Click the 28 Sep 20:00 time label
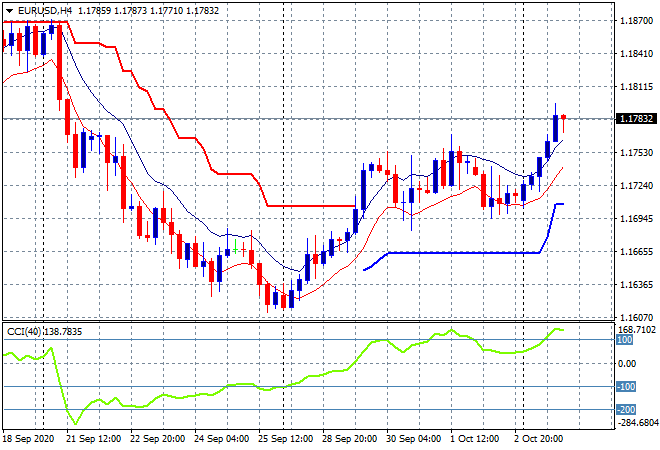This screenshot has width=660, height=450. point(349,439)
